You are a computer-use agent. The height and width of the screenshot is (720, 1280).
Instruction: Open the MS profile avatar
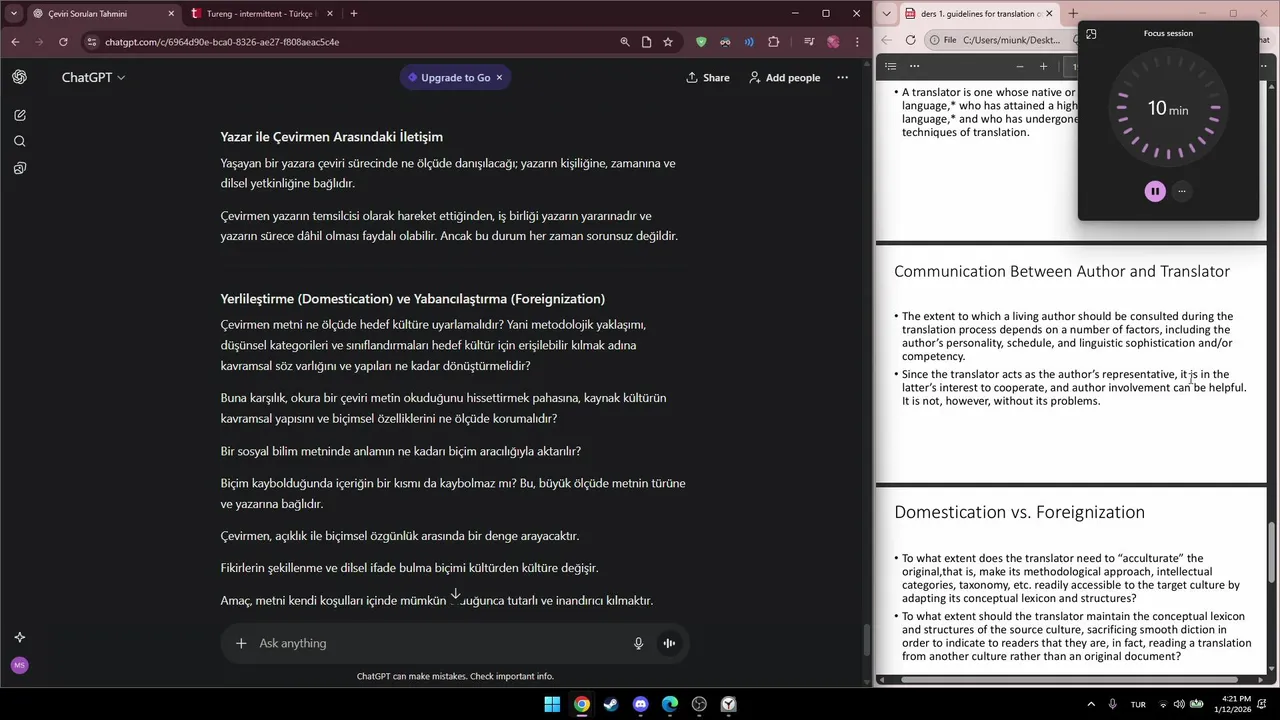tap(19, 665)
